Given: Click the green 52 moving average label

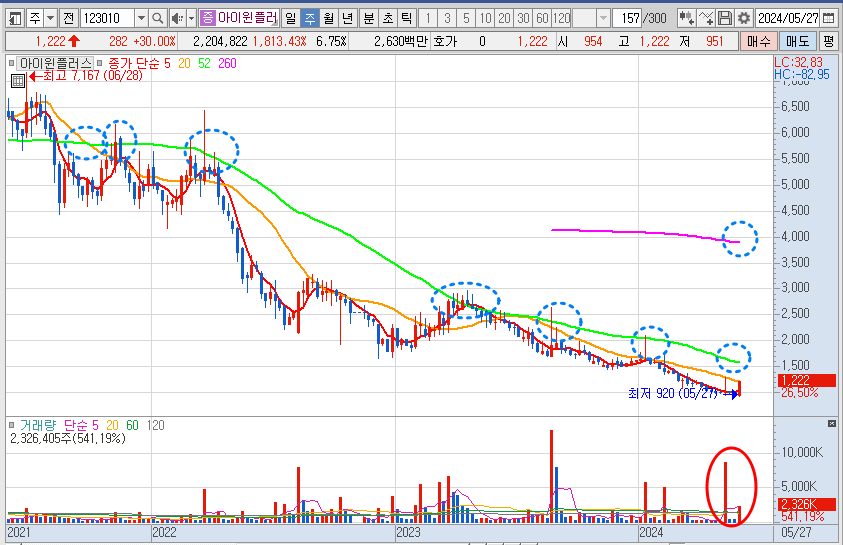Looking at the screenshot, I should (204, 63).
